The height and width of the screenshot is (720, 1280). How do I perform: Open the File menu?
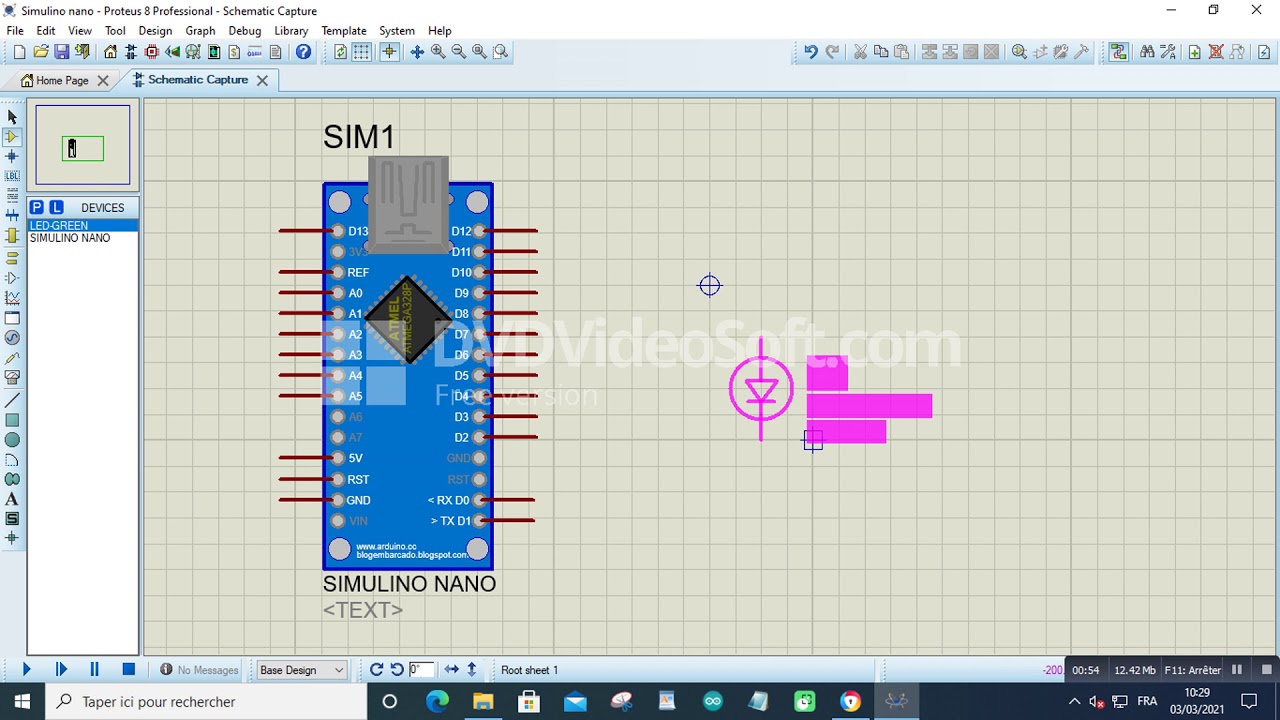15,31
